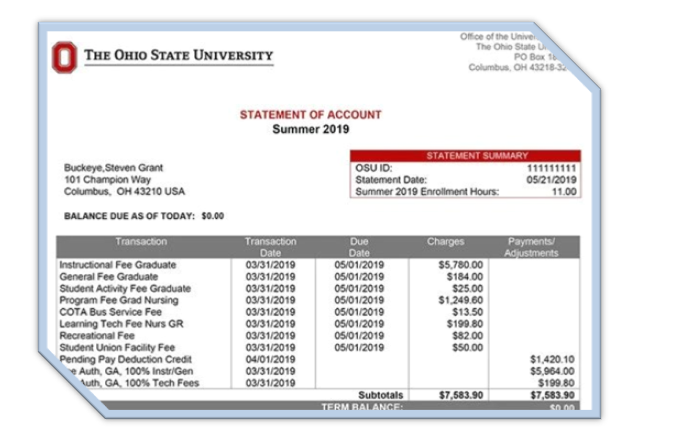Select the OSU ID value 111111111

tap(551, 168)
